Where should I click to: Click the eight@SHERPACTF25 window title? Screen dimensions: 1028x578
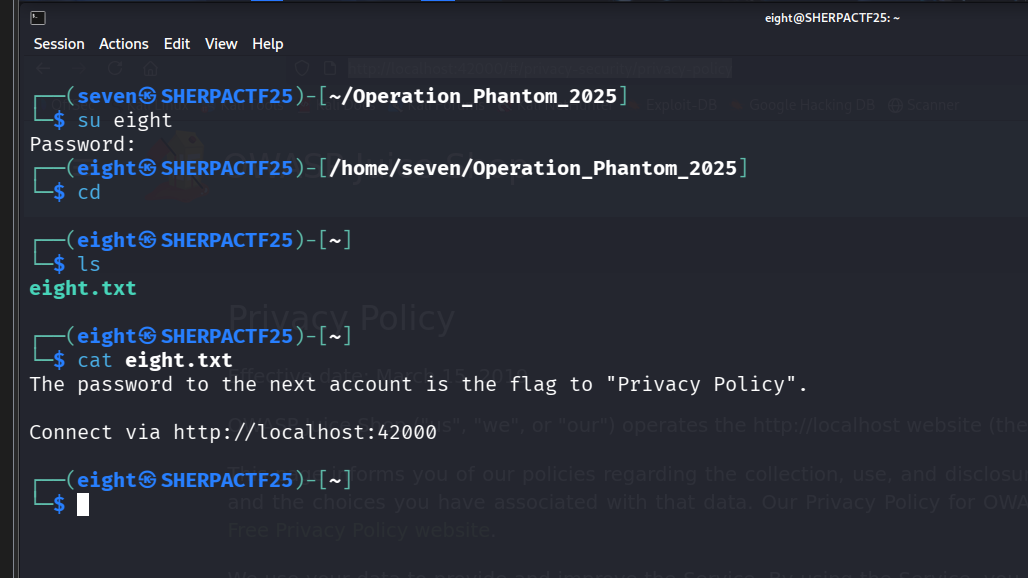pyautogui.click(x=831, y=18)
